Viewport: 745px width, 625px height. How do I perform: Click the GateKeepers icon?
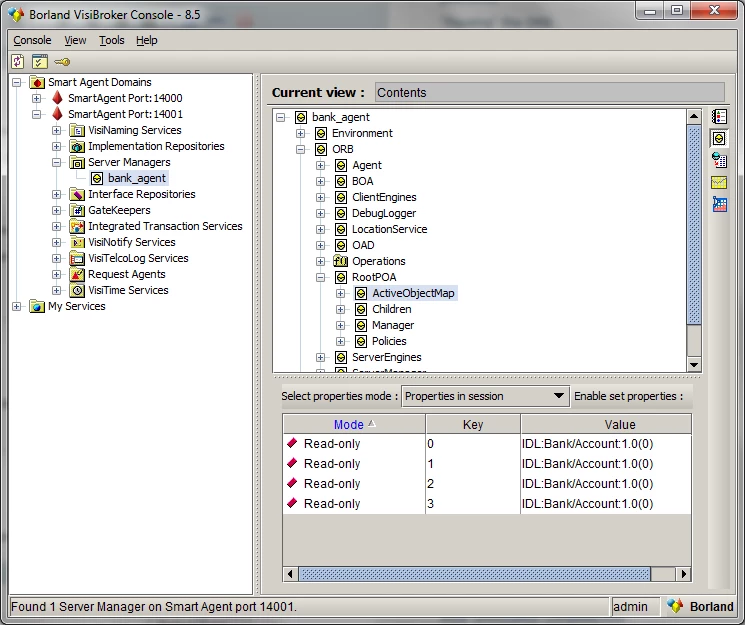[x=77, y=211]
